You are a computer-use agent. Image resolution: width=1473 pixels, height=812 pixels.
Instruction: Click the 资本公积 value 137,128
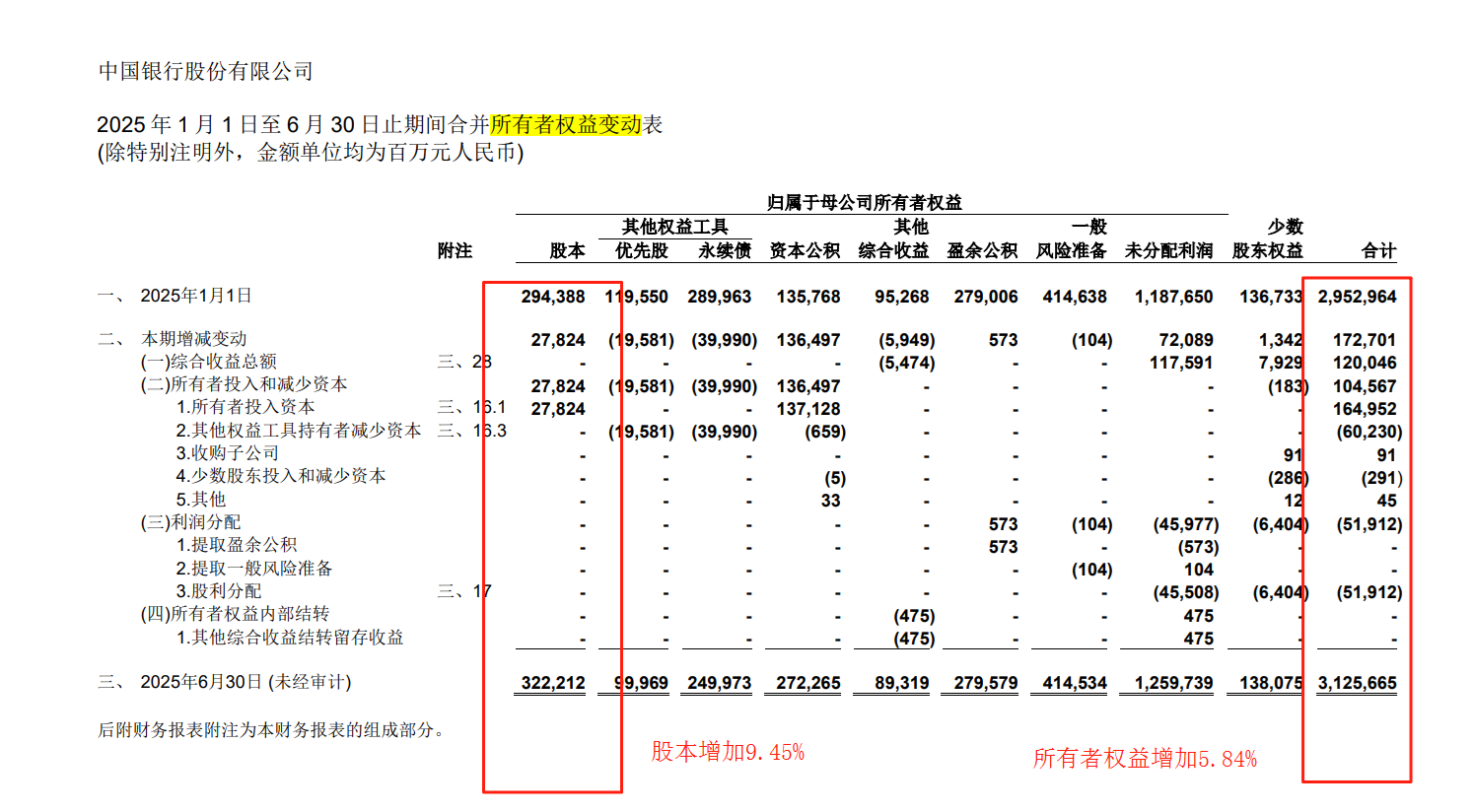pyautogui.click(x=808, y=409)
